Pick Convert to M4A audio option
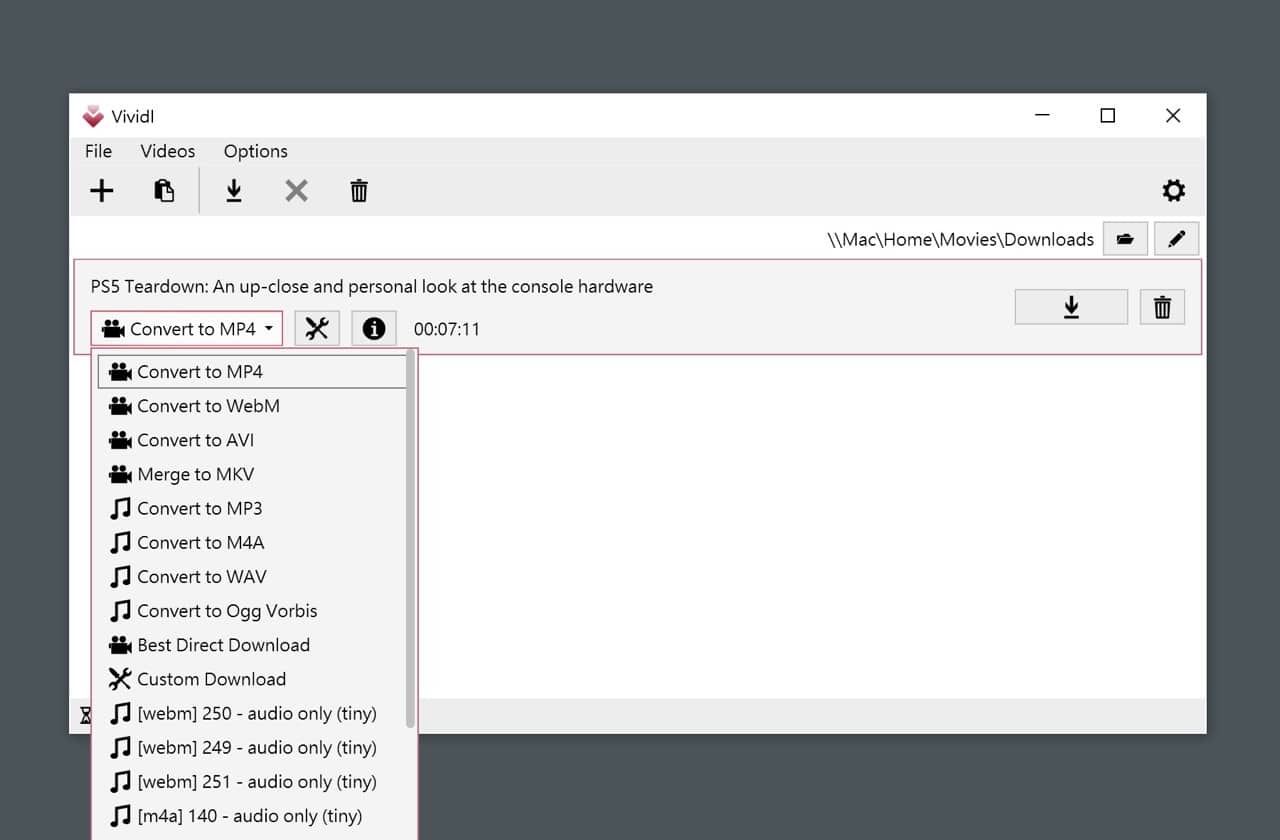Viewport: 1280px width, 840px height. 252,542
